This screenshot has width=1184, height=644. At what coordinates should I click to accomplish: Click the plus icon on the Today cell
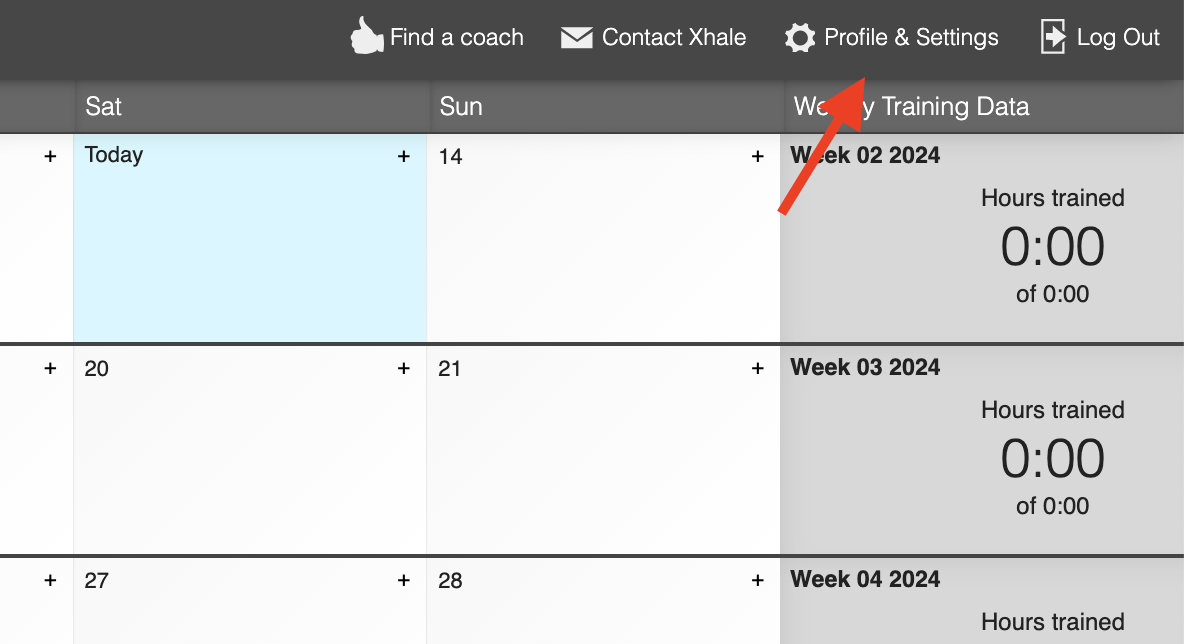[403, 156]
